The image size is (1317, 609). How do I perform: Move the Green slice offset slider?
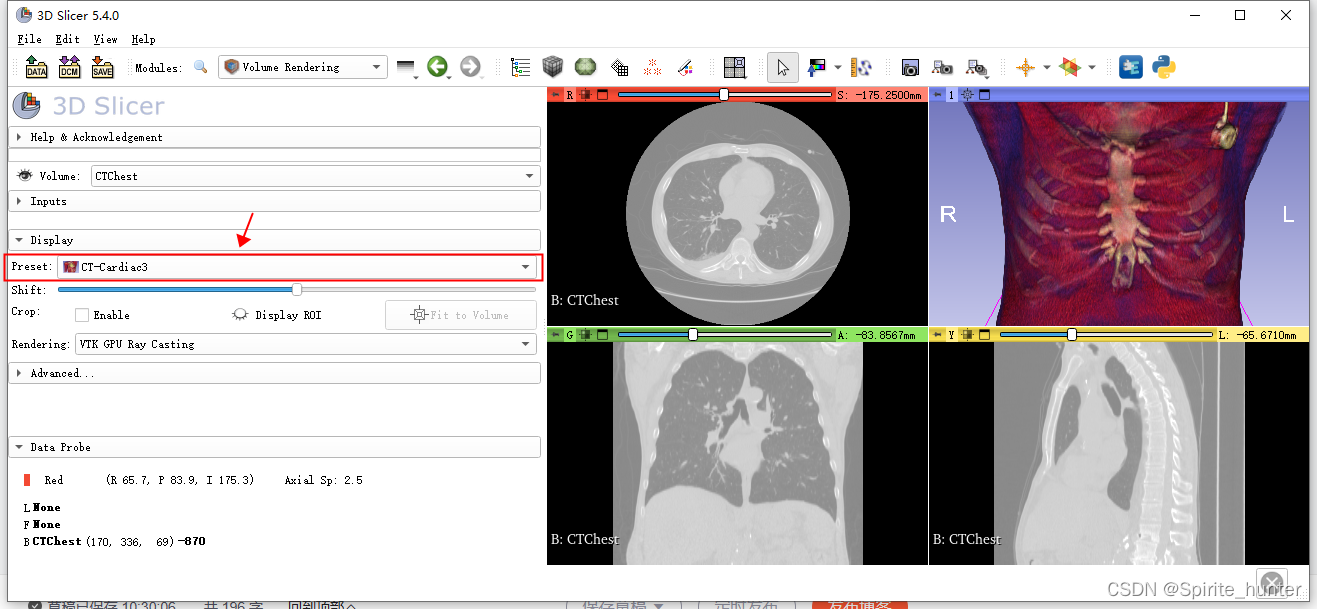[693, 335]
